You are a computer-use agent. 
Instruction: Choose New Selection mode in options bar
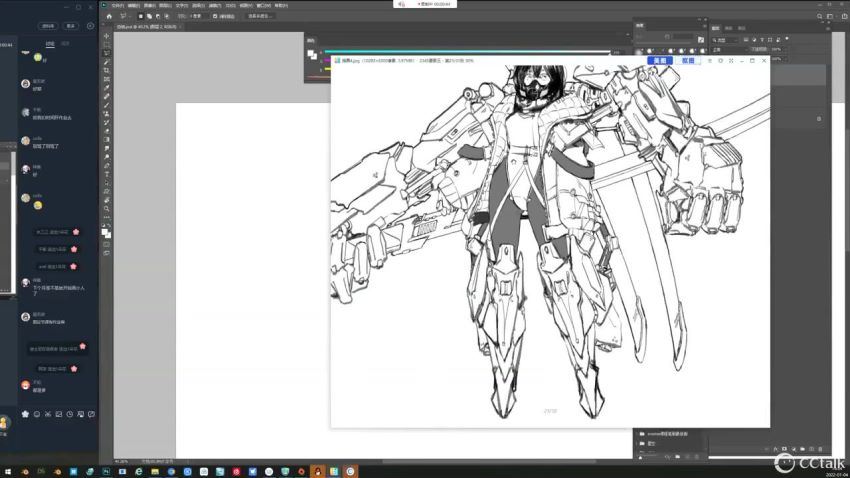coord(140,16)
